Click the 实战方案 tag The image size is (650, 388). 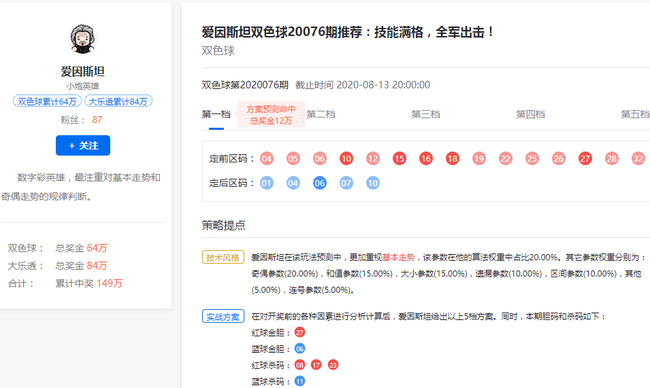(223, 317)
